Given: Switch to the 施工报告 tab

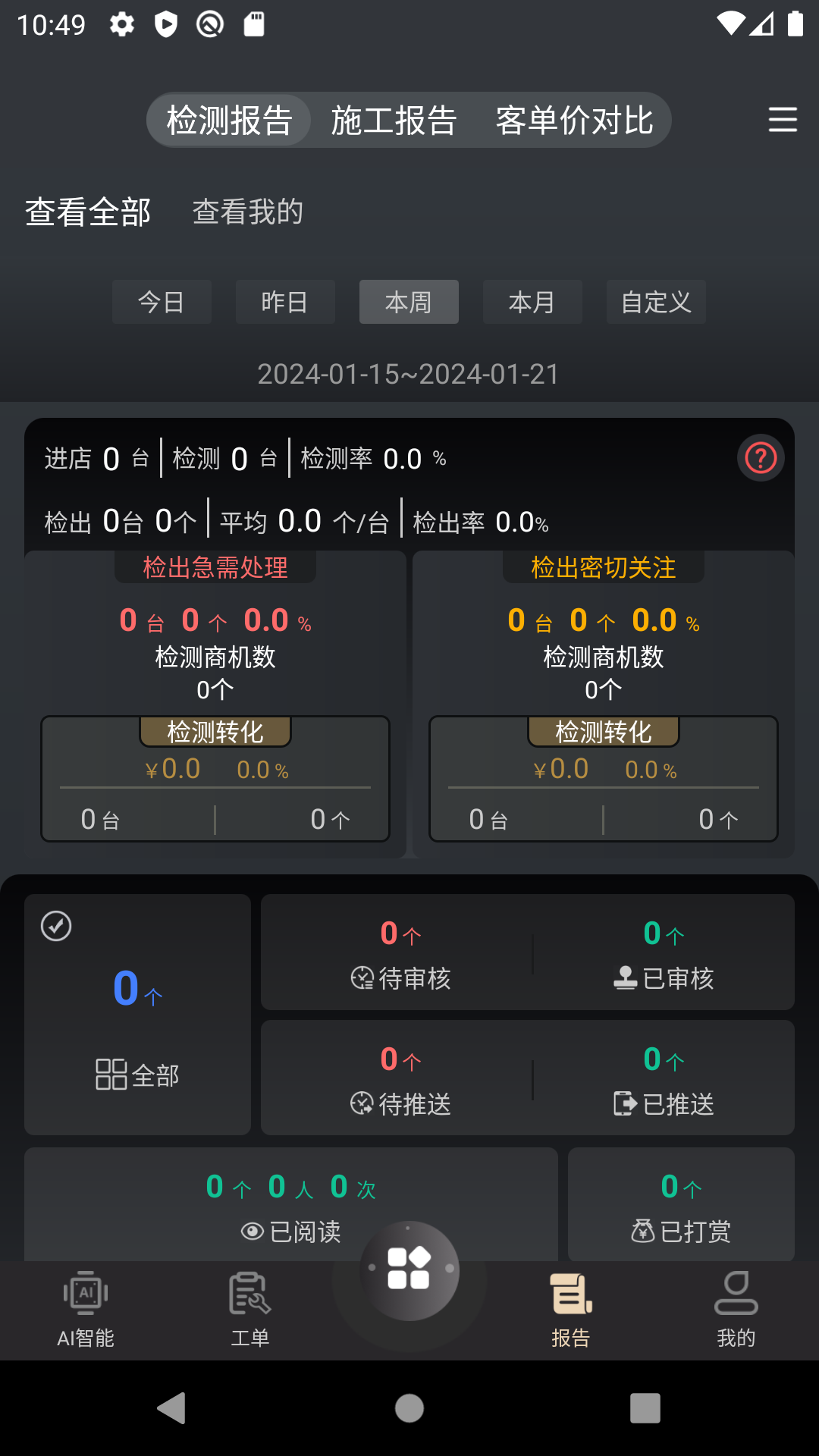Looking at the screenshot, I should tap(394, 120).
